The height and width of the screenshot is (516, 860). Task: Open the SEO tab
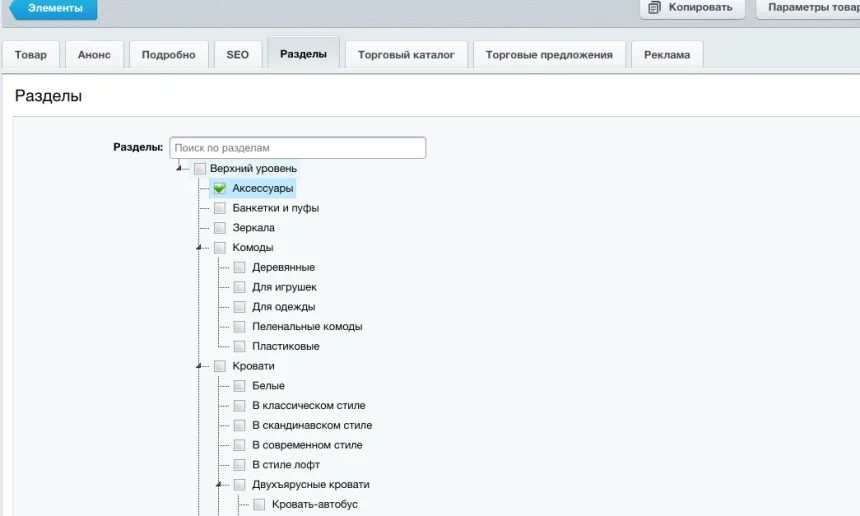(x=237, y=55)
